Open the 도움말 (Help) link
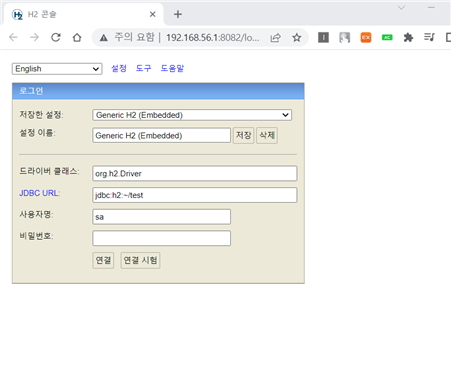The image size is (451, 371). coord(172,68)
